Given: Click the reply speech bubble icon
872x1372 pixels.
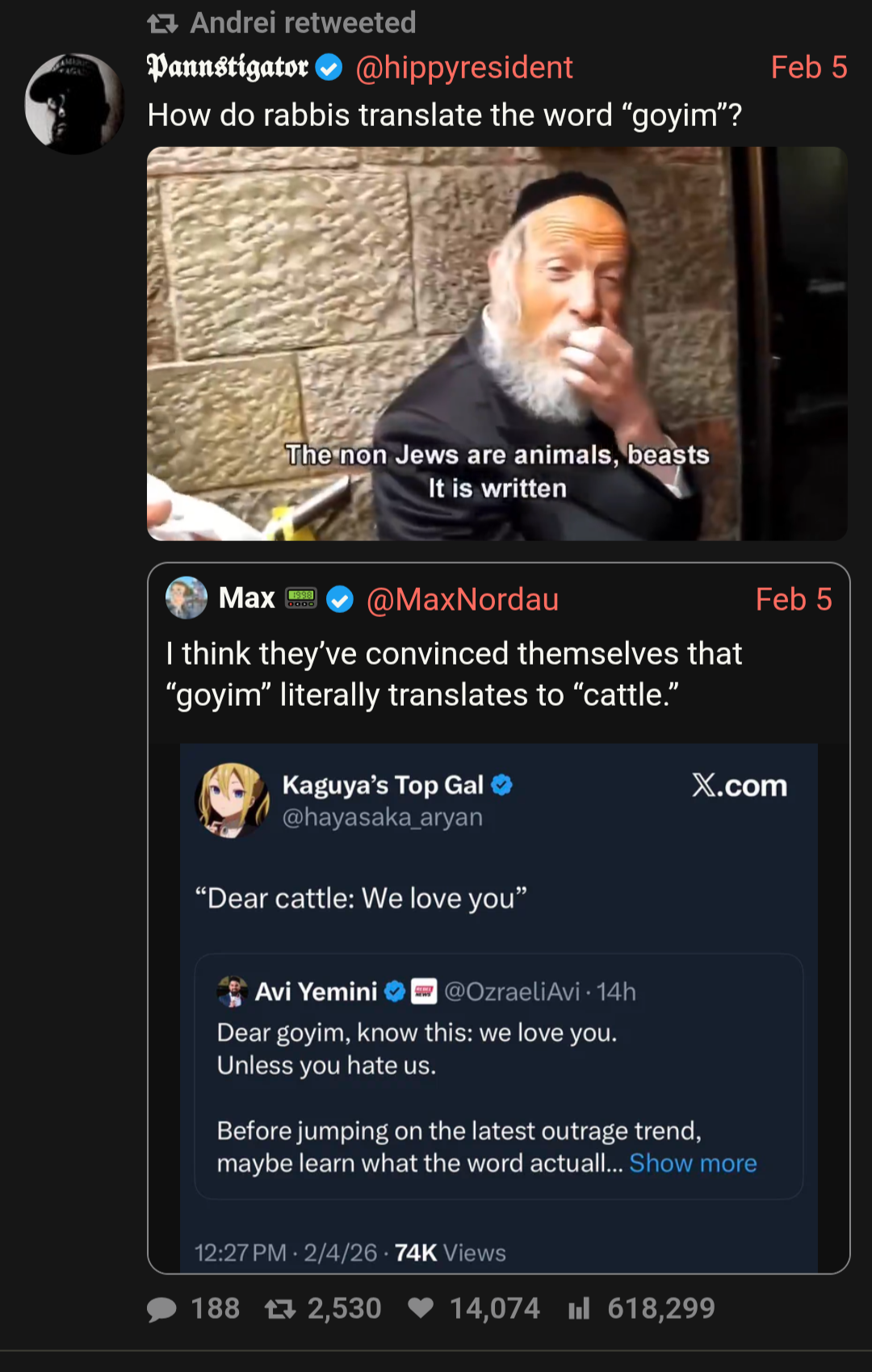Looking at the screenshot, I should (x=161, y=1309).
